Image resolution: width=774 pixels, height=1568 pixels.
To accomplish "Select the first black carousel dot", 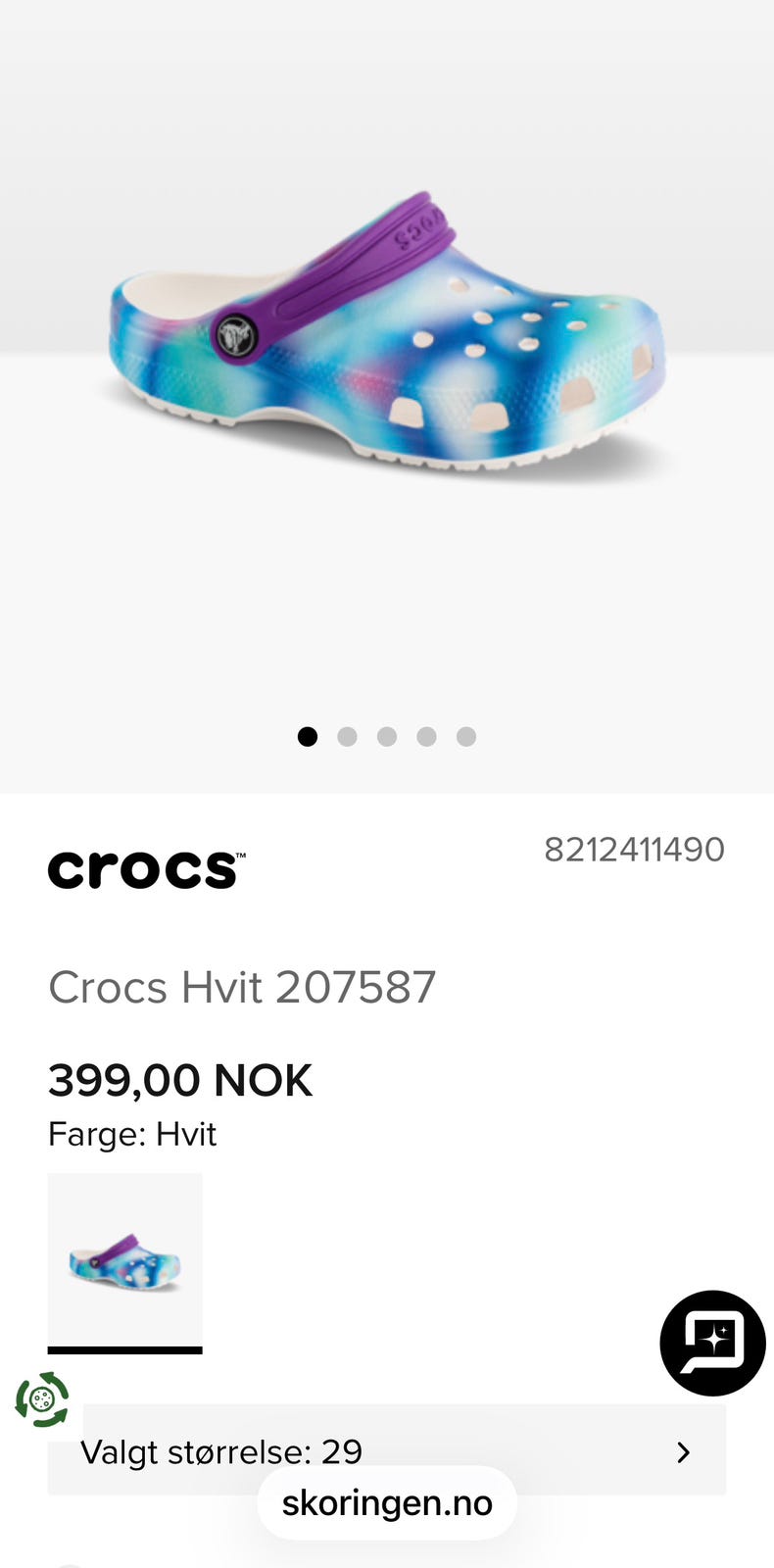I will [308, 736].
